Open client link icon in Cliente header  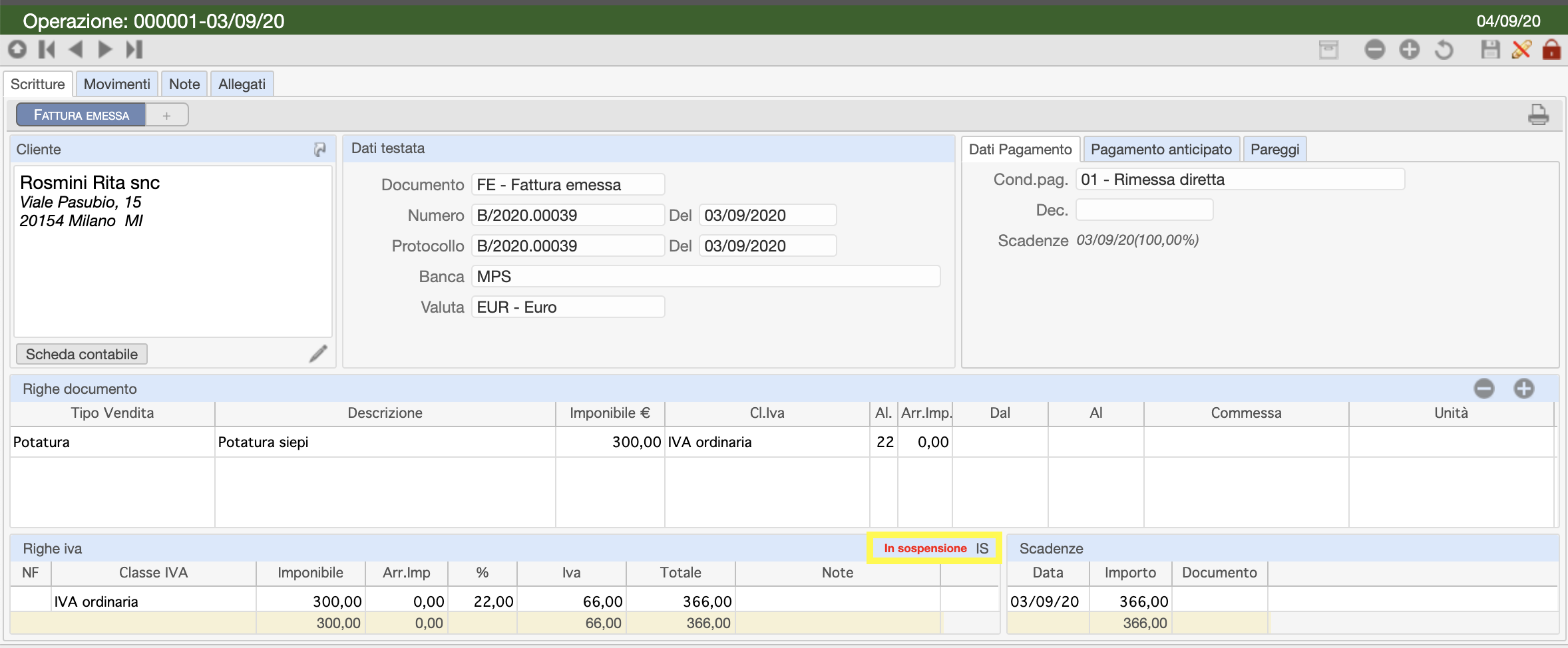point(320,150)
